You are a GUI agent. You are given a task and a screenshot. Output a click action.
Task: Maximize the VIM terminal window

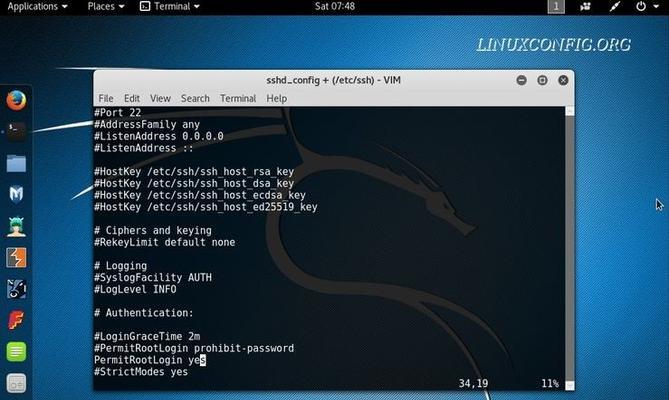tap(542, 80)
